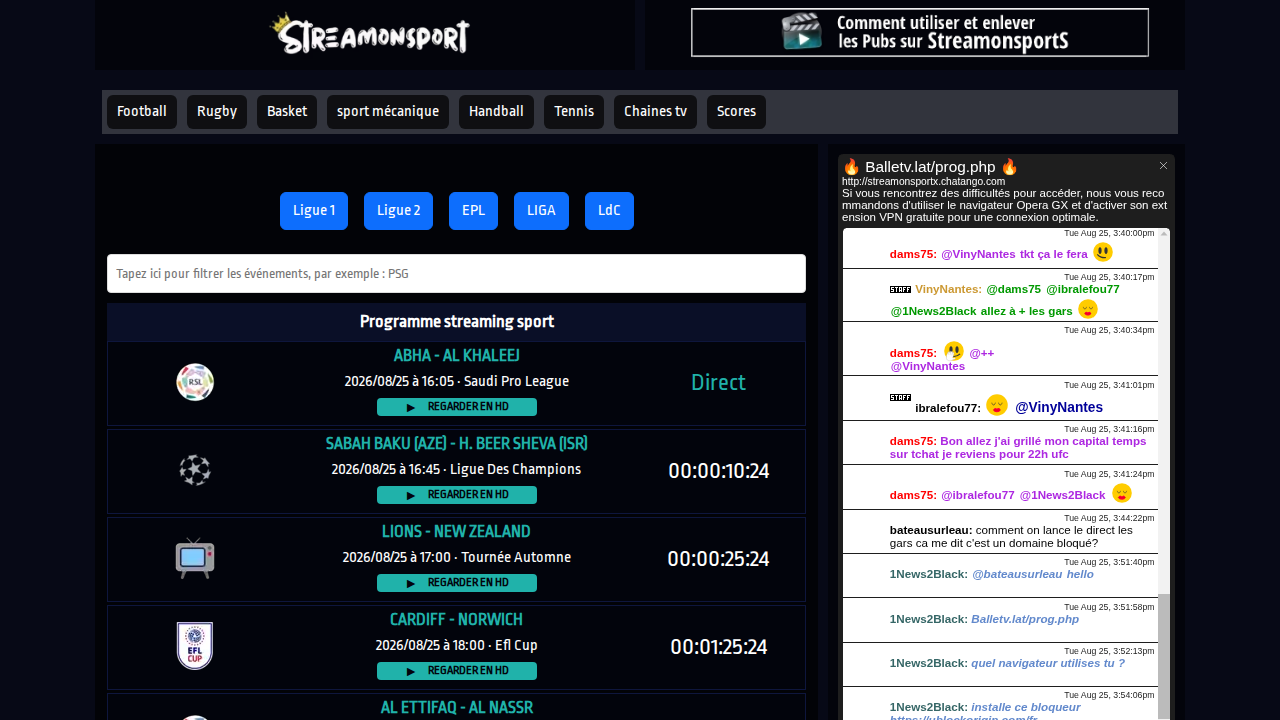Open the Sabah Baku - H. Beer Sheva match
Image resolution: width=1280 pixels, height=720 pixels.
tap(456, 444)
